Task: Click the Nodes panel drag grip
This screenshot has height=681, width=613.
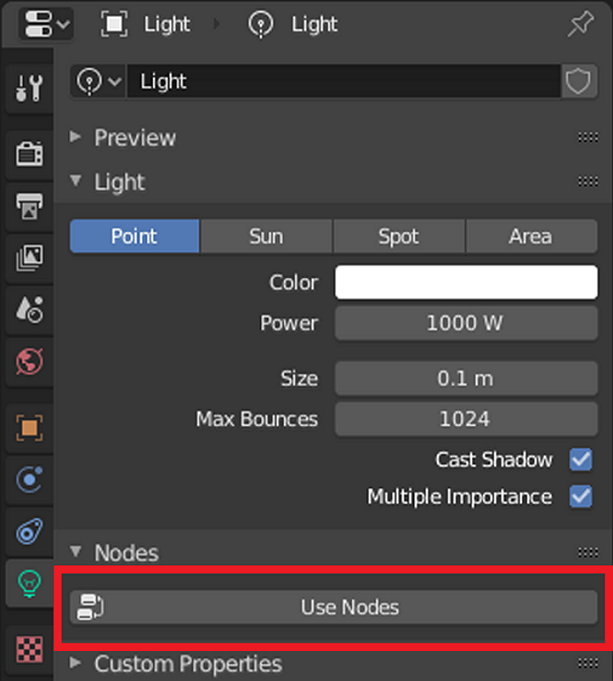Action: (x=588, y=552)
